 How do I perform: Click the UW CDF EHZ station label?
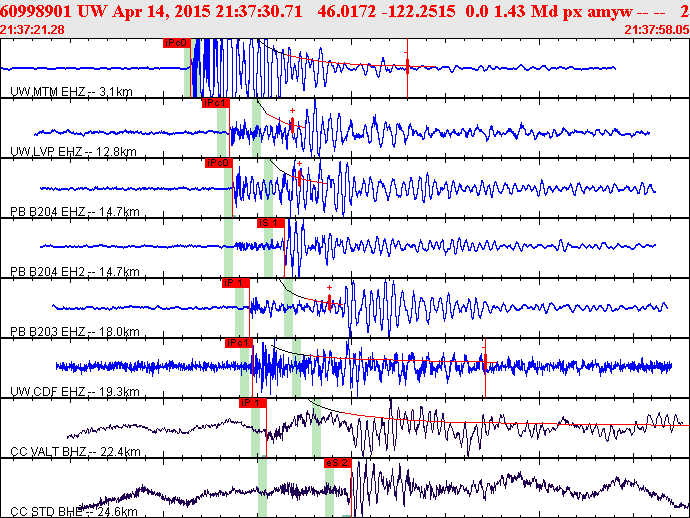tap(75, 391)
